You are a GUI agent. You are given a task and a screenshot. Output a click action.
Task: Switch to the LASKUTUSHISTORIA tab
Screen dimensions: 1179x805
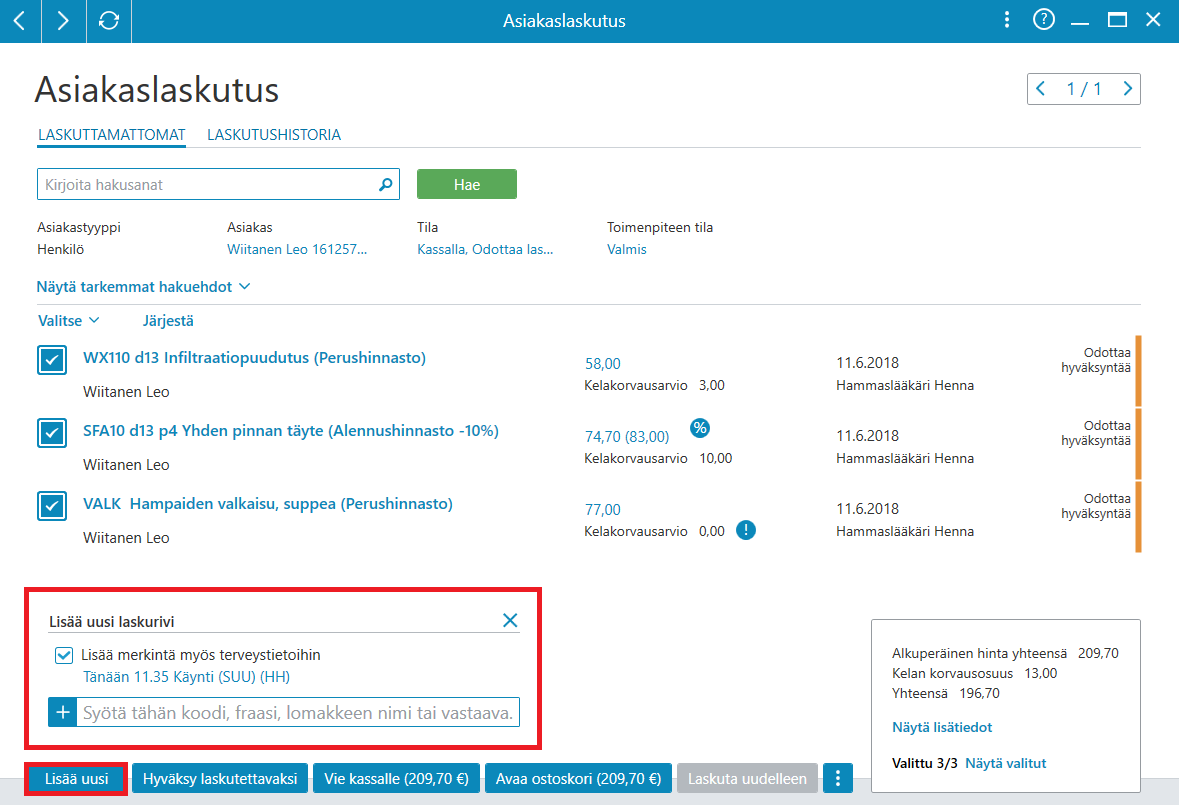click(x=274, y=135)
